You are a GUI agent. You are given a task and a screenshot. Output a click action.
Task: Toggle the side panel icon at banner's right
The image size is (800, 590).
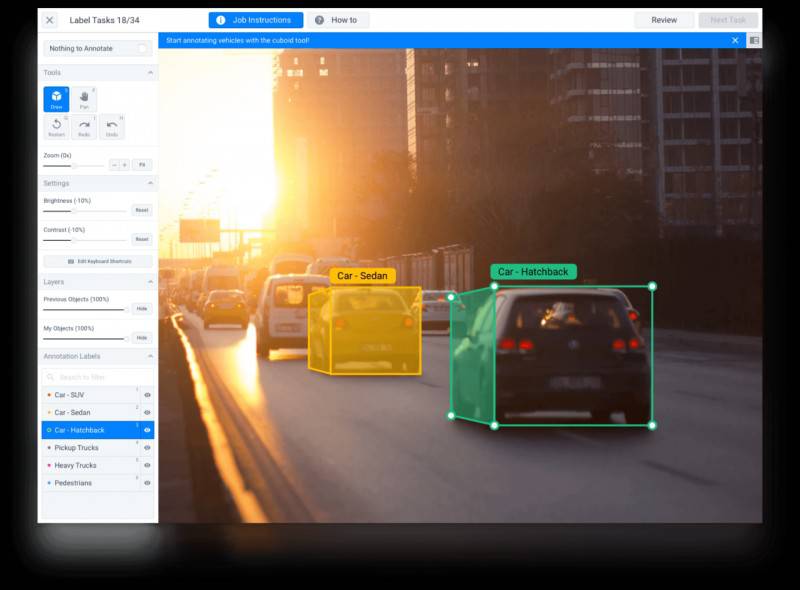point(754,41)
